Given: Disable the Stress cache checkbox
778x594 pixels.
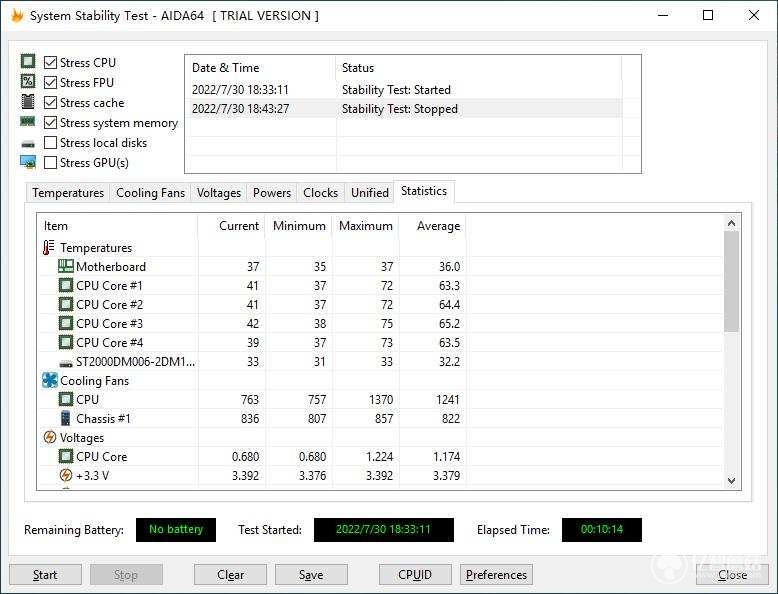Looking at the screenshot, I should [x=50, y=102].
